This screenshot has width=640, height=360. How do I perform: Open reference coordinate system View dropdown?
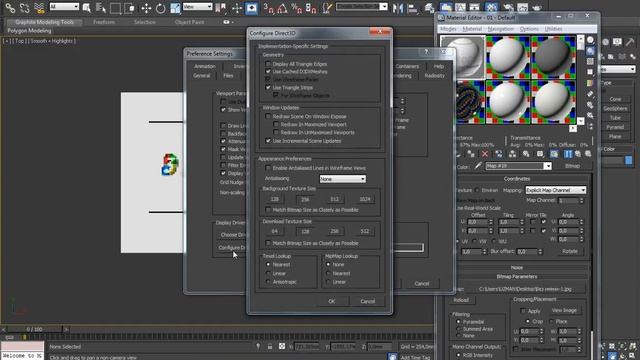[x=198, y=7]
